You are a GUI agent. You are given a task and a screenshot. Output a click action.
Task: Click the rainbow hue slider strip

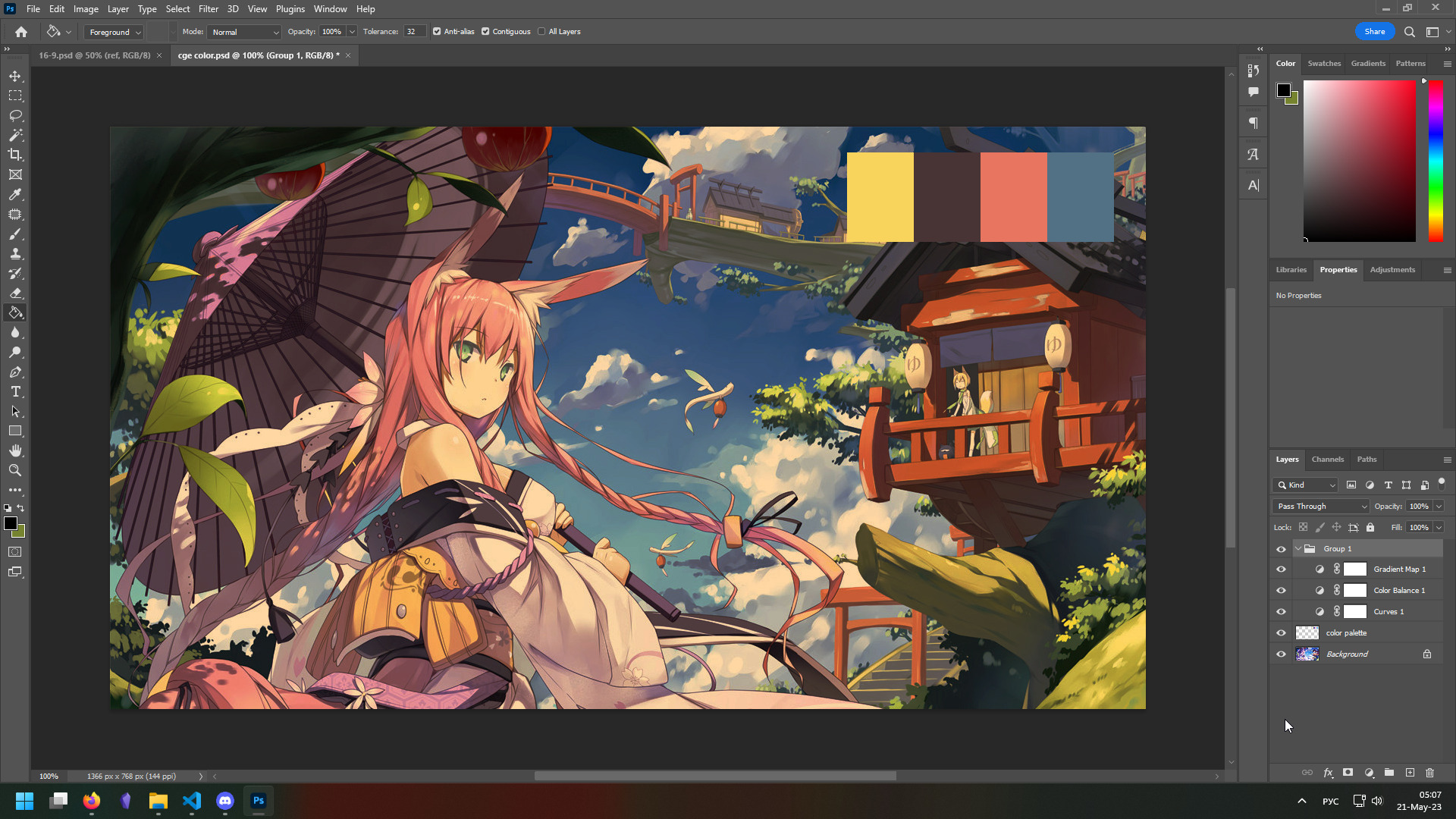pos(1436,161)
